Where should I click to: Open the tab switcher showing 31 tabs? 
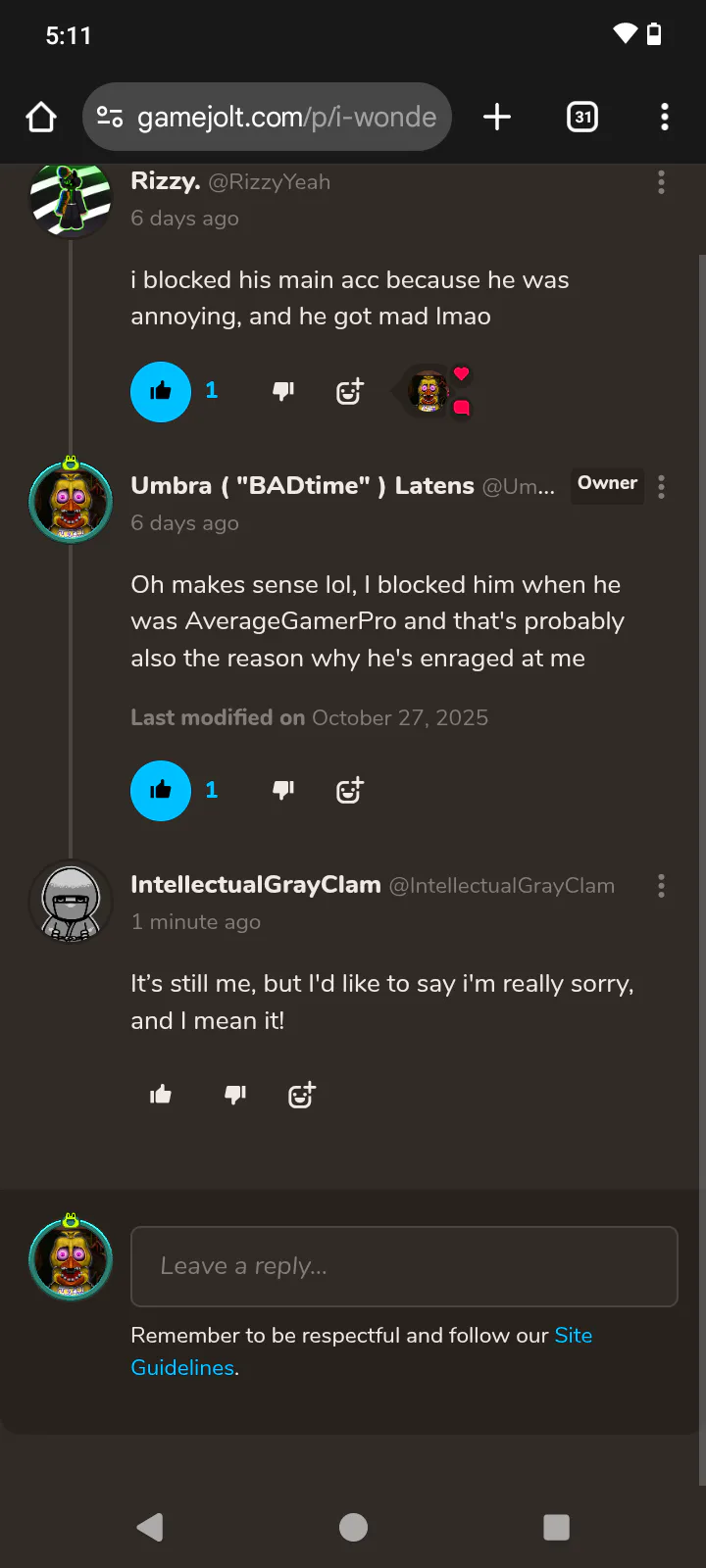click(x=582, y=118)
